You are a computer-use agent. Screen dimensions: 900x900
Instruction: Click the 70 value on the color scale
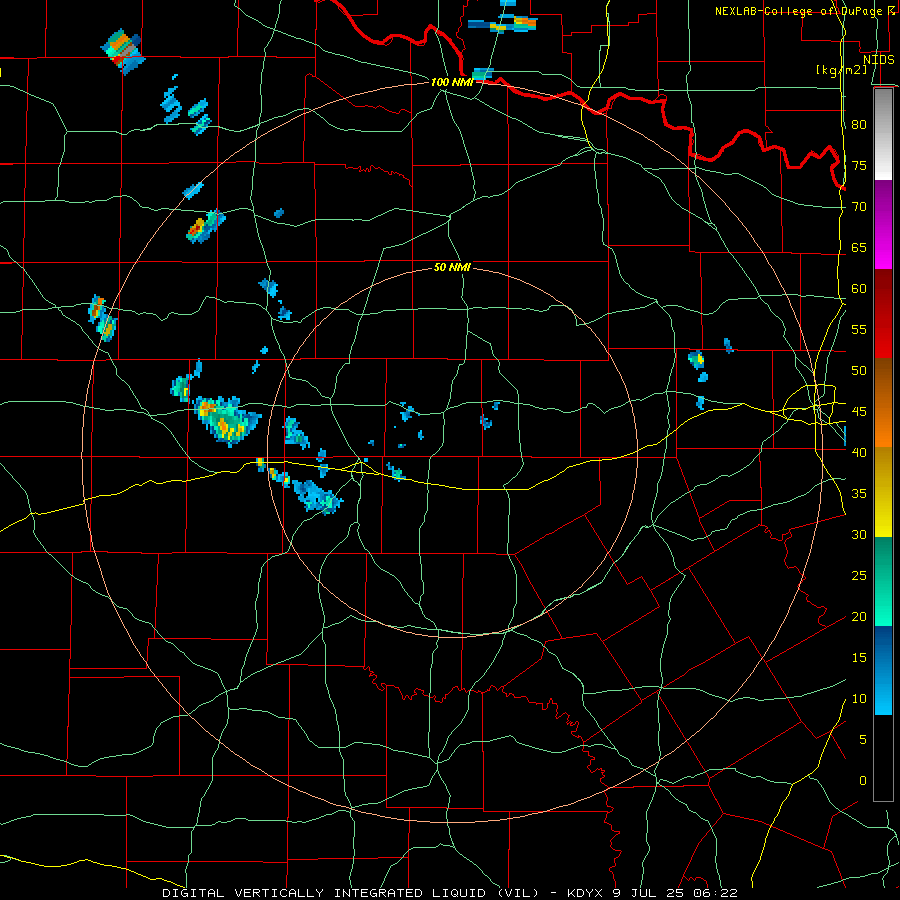[859, 207]
